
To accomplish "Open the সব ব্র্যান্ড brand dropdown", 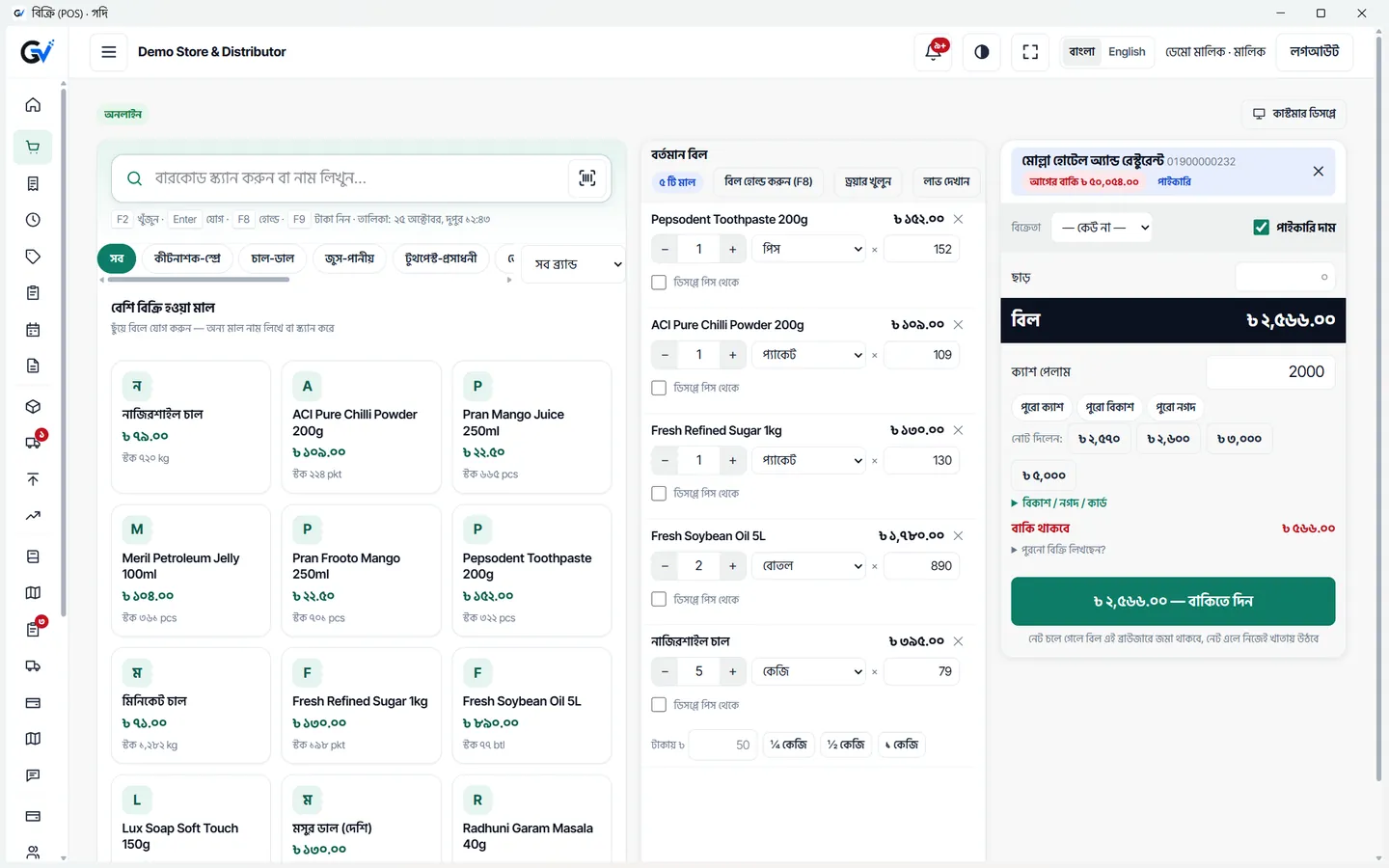I will (573, 264).
